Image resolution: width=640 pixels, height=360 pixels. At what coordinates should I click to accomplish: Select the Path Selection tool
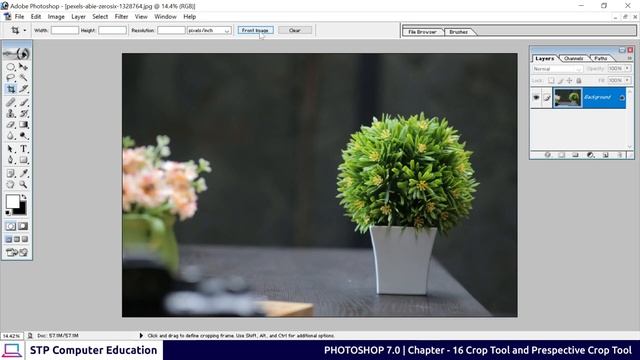coord(11,149)
